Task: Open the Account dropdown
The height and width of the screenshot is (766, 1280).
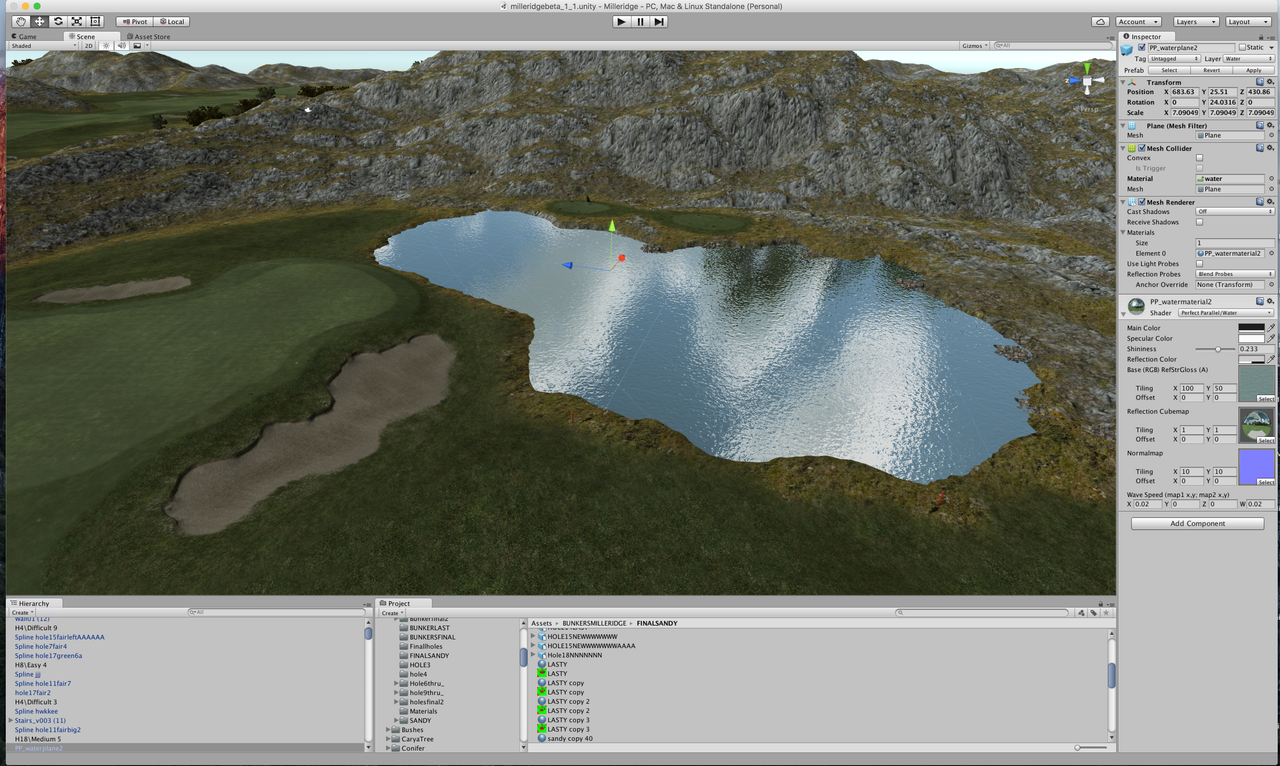Action: point(1138,21)
